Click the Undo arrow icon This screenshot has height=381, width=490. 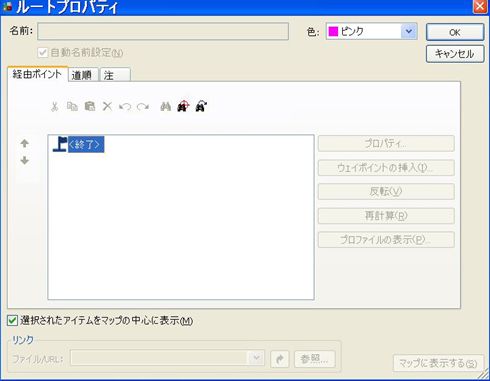[125, 107]
